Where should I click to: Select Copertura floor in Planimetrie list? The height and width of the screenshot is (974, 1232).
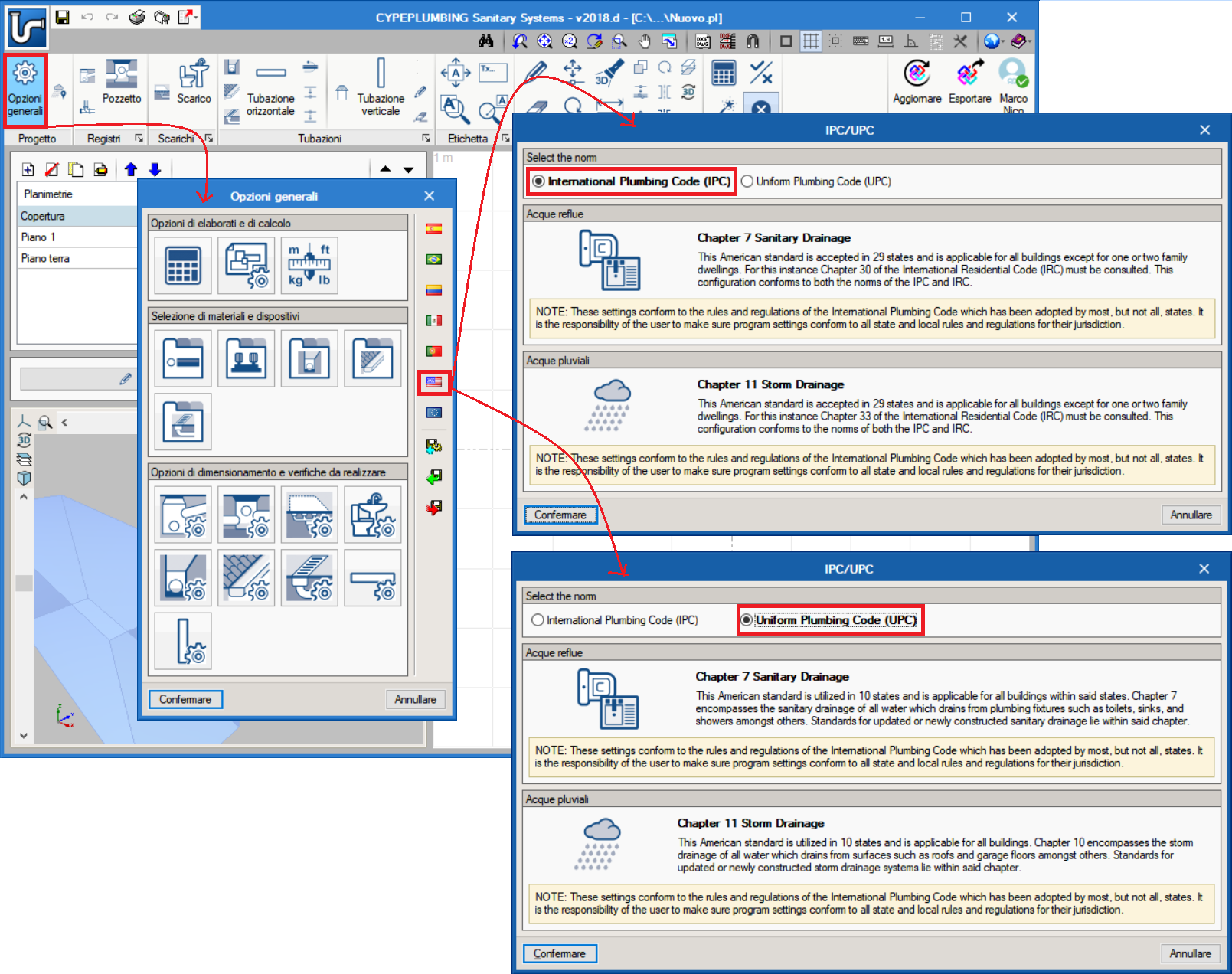click(77, 217)
